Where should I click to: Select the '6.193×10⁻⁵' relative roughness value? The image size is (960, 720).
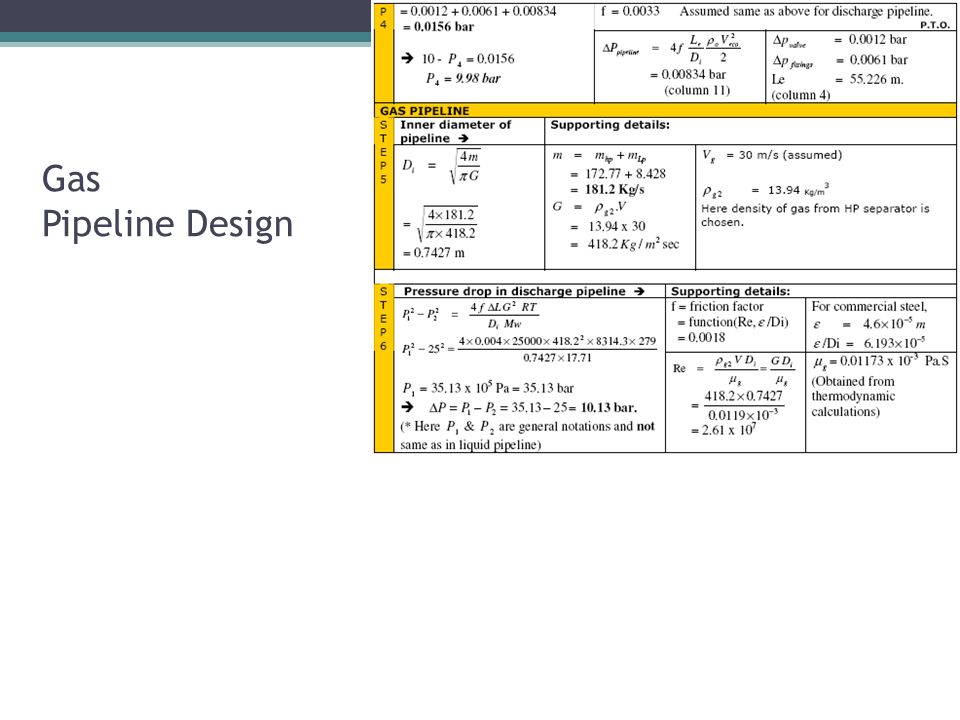894,343
